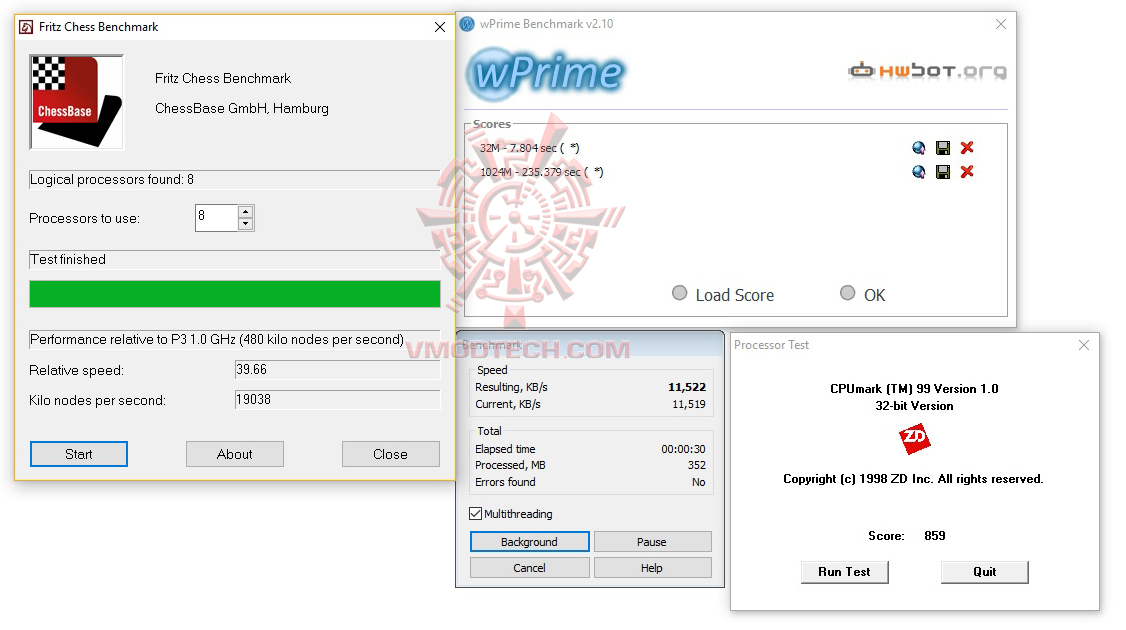Click the Processors to use input field
The height and width of the screenshot is (630, 1126).
pos(216,218)
